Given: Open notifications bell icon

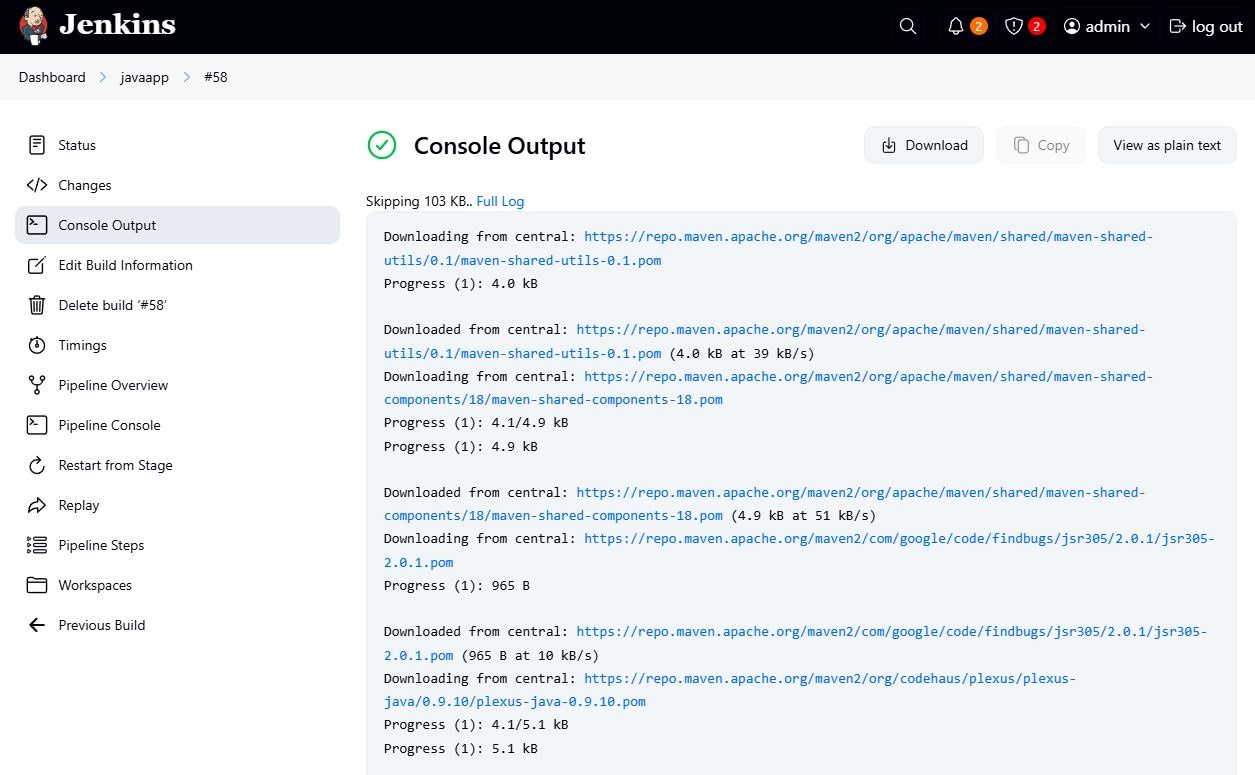Looking at the screenshot, I should [x=956, y=27].
